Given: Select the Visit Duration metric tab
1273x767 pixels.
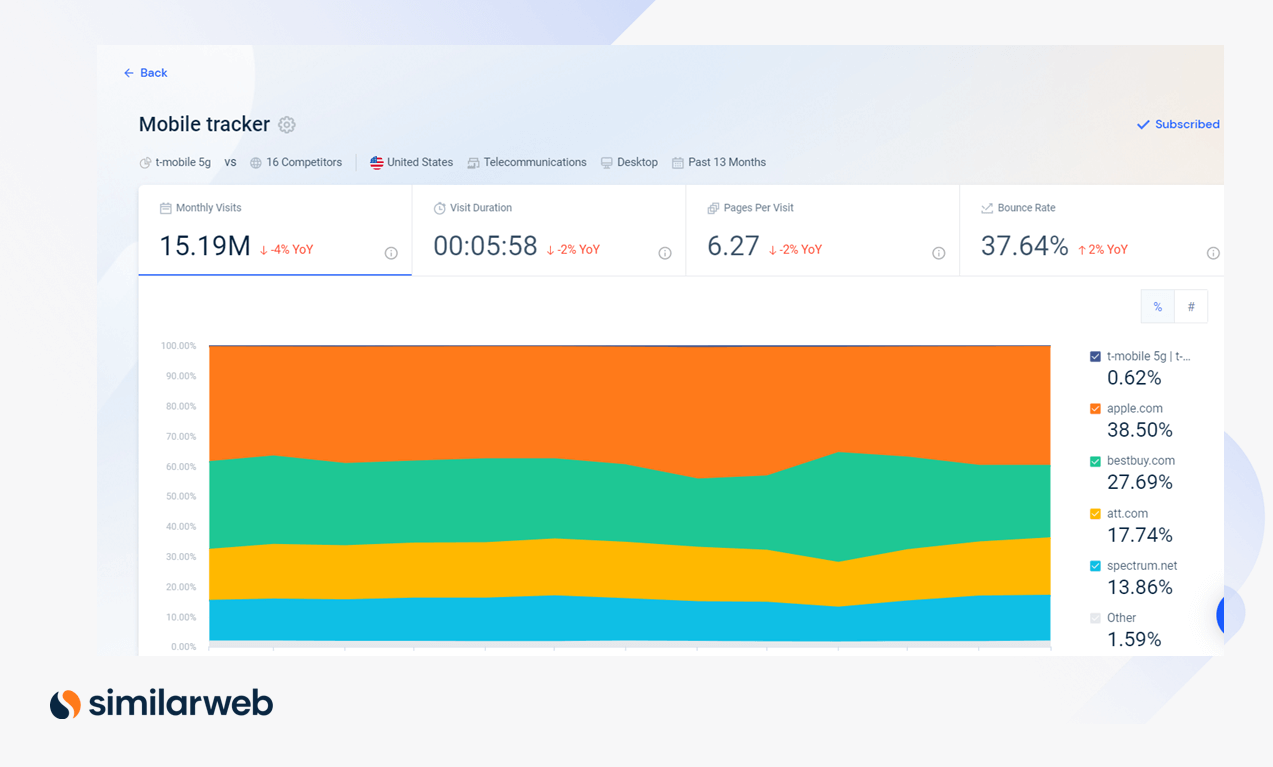Looking at the screenshot, I should (x=549, y=230).
